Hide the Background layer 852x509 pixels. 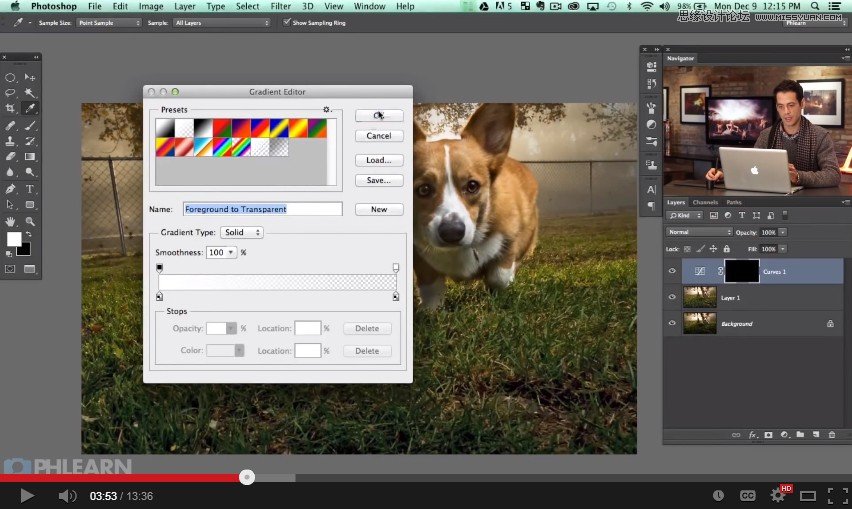tap(672, 323)
